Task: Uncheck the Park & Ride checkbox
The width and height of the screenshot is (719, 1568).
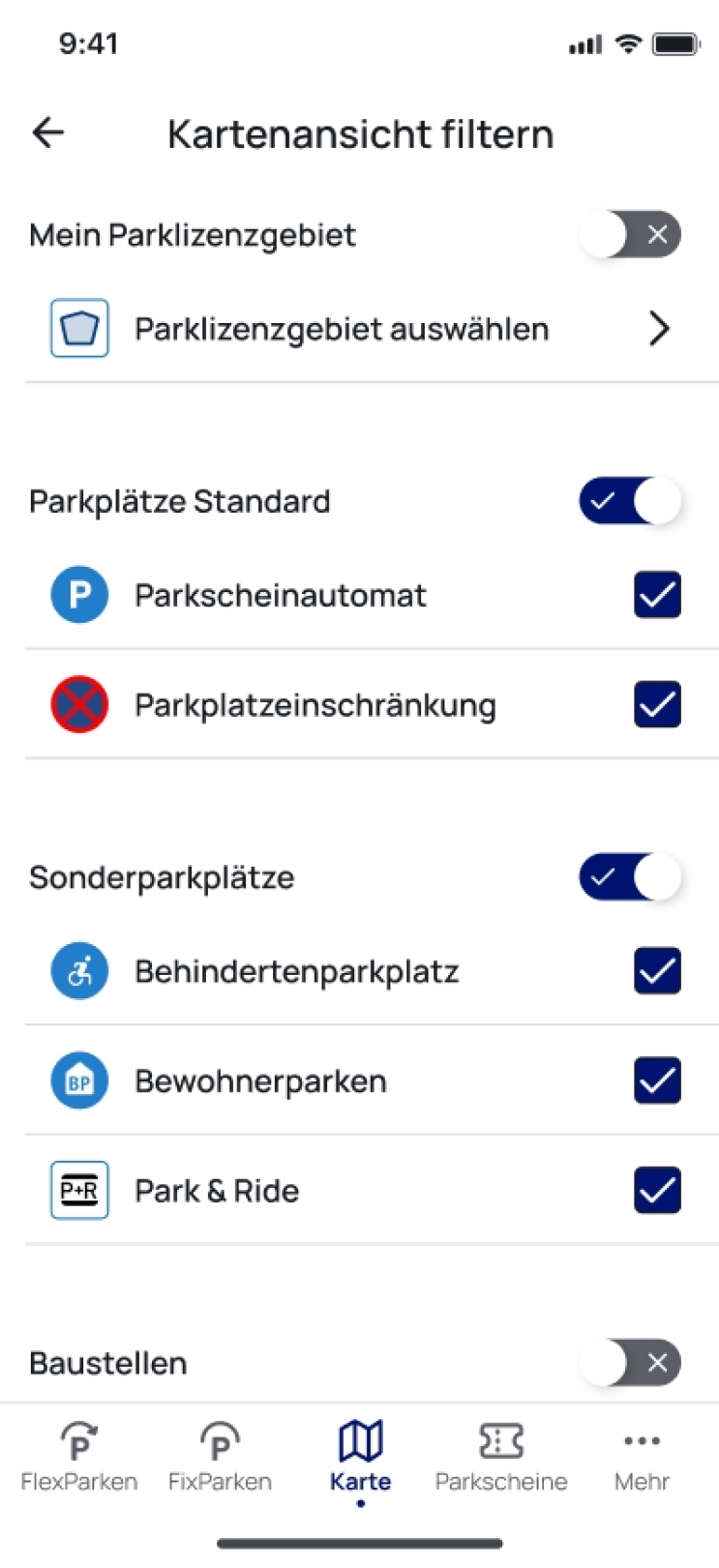Action: 657,1190
